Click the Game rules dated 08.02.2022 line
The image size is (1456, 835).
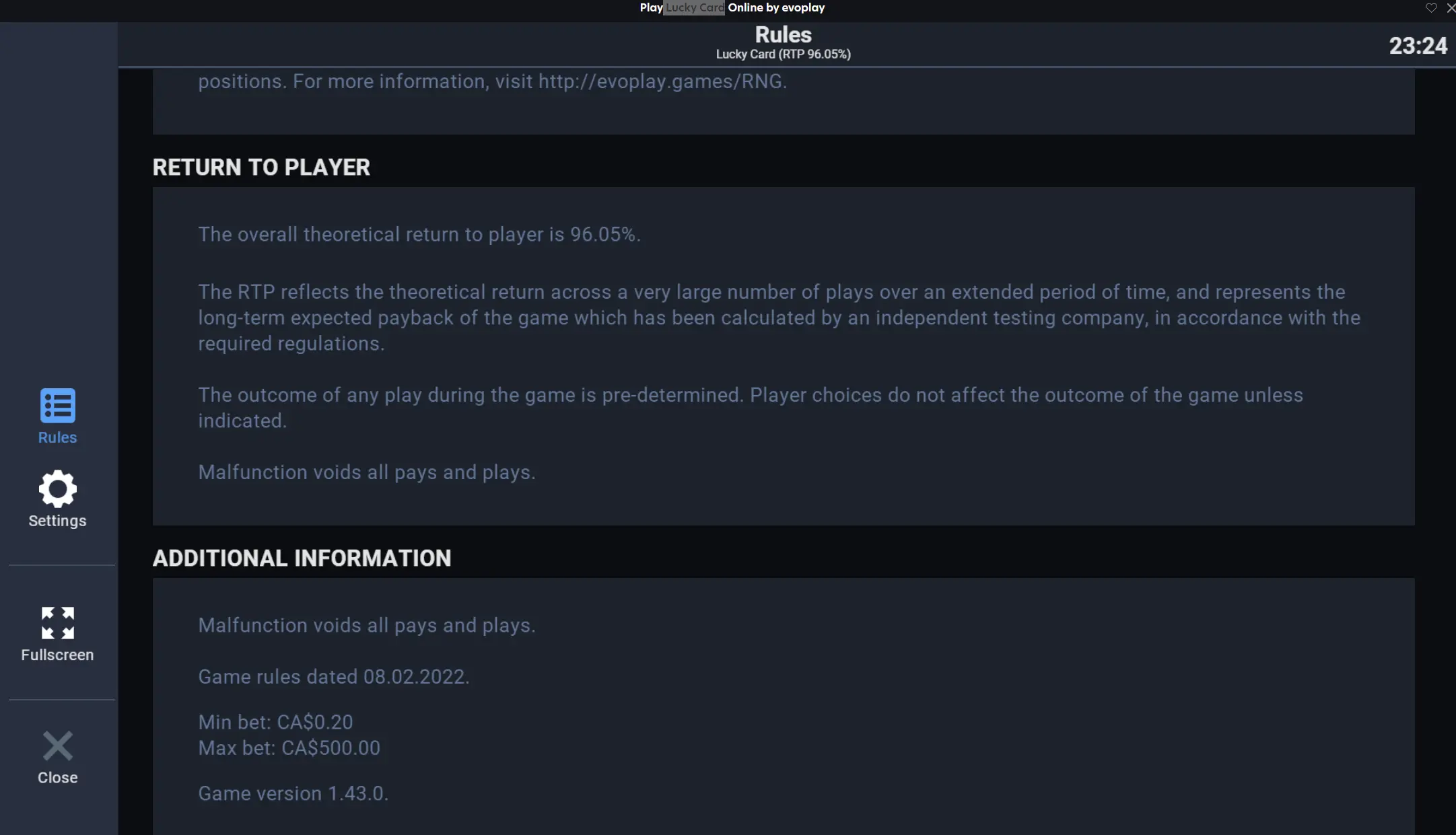tap(334, 676)
